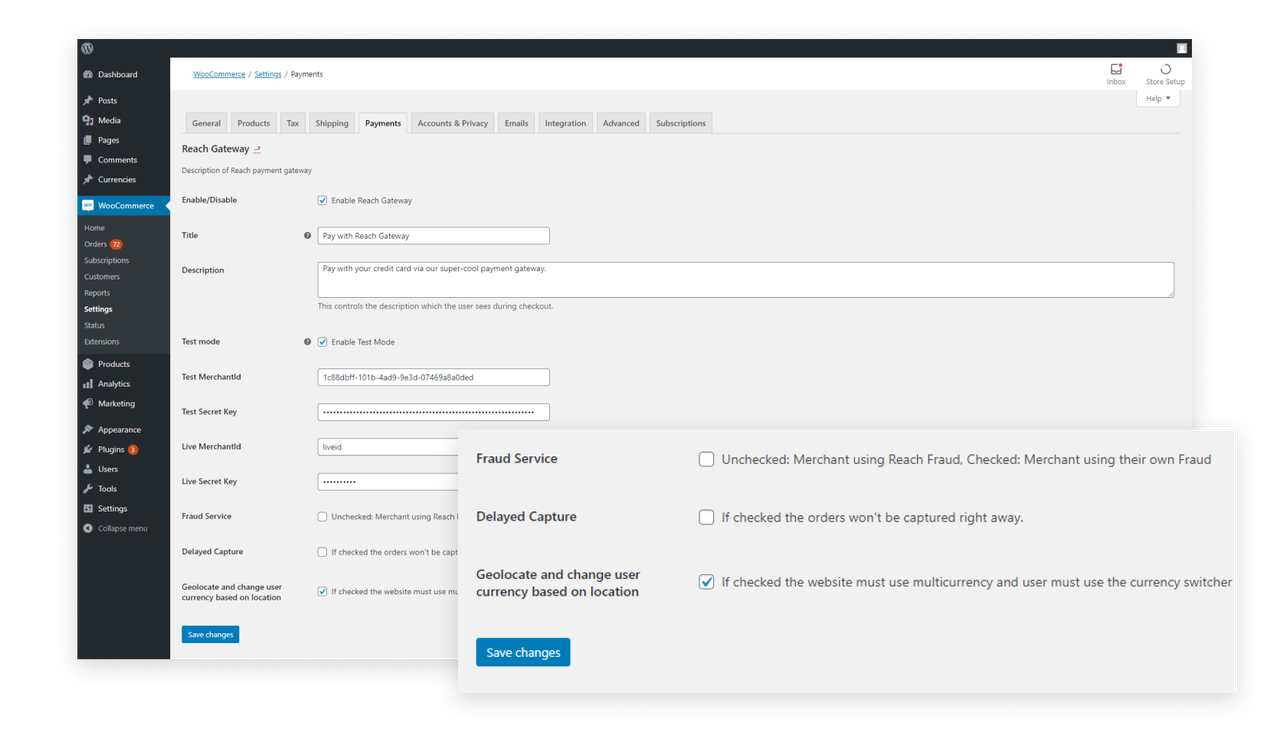Open Extensions submenu item
1280x732 pixels.
pyautogui.click(x=102, y=342)
